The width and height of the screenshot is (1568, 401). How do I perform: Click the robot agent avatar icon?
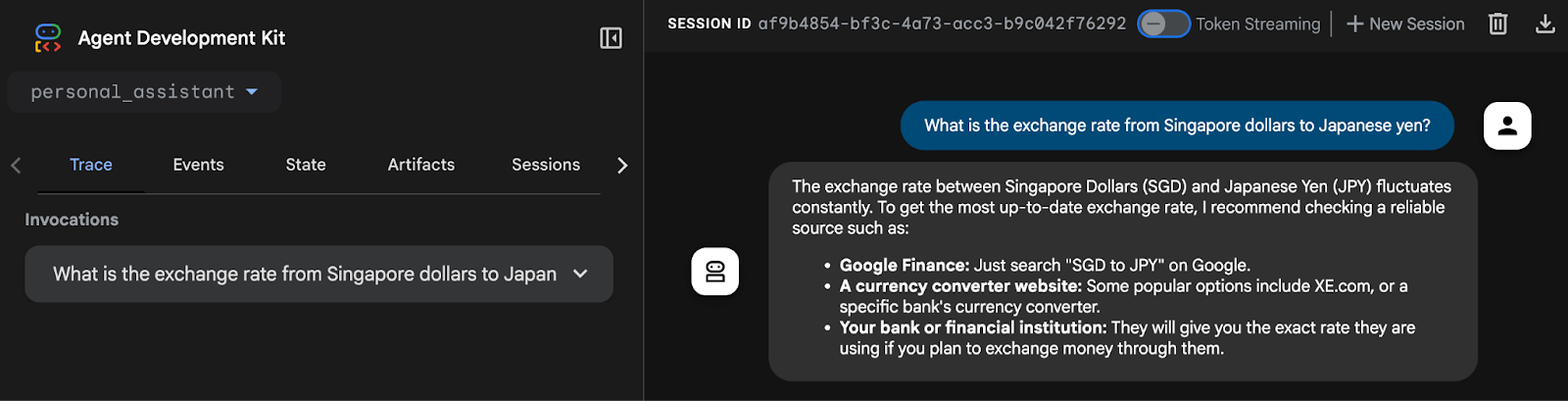(715, 272)
